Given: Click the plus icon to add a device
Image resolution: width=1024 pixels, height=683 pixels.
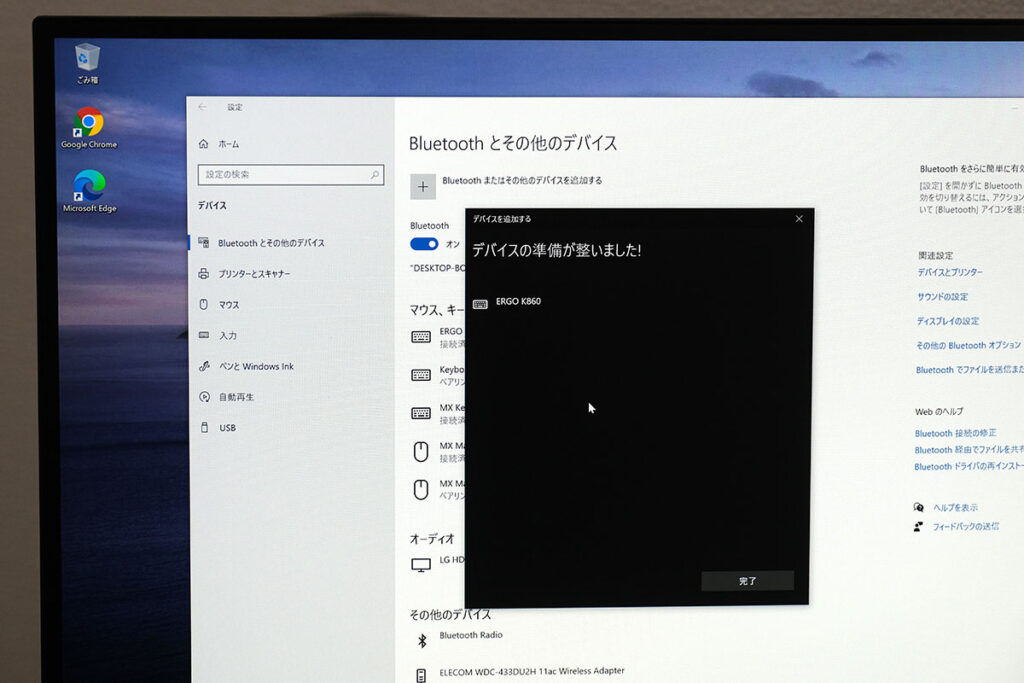Looking at the screenshot, I should tap(423, 187).
